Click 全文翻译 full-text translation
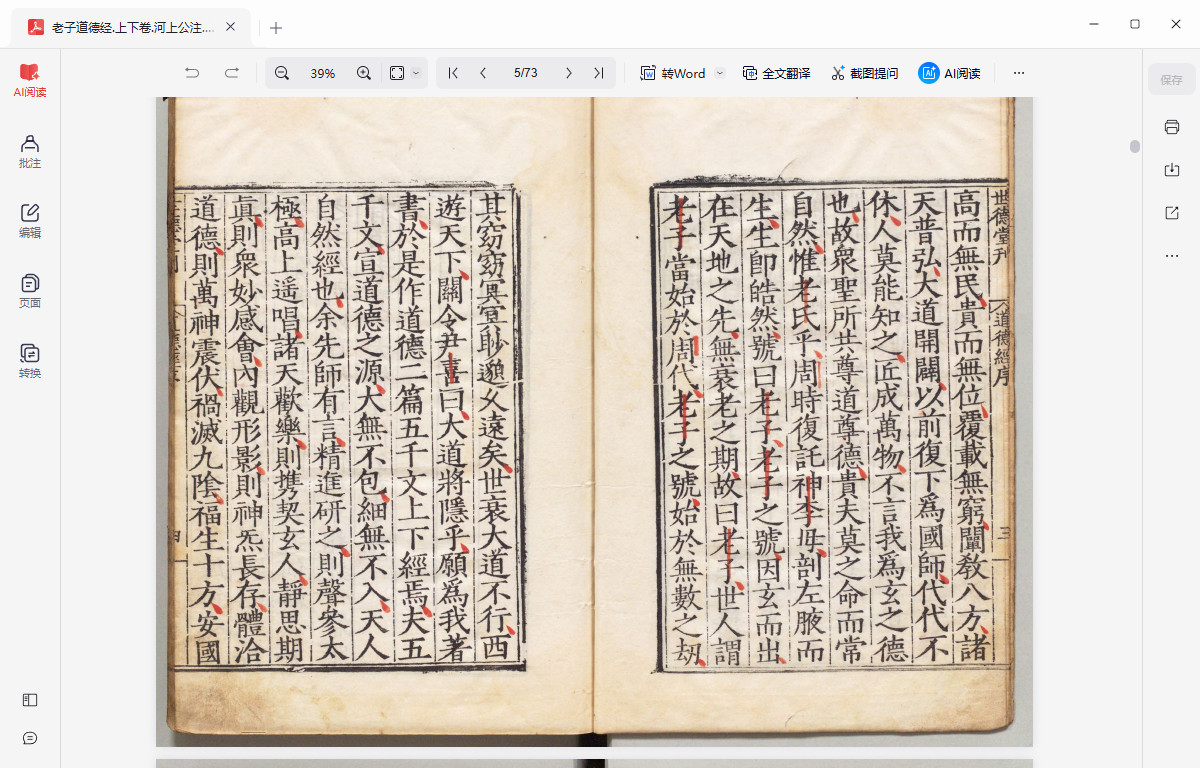Viewport: 1200px width, 768px height. pyautogui.click(x=776, y=73)
